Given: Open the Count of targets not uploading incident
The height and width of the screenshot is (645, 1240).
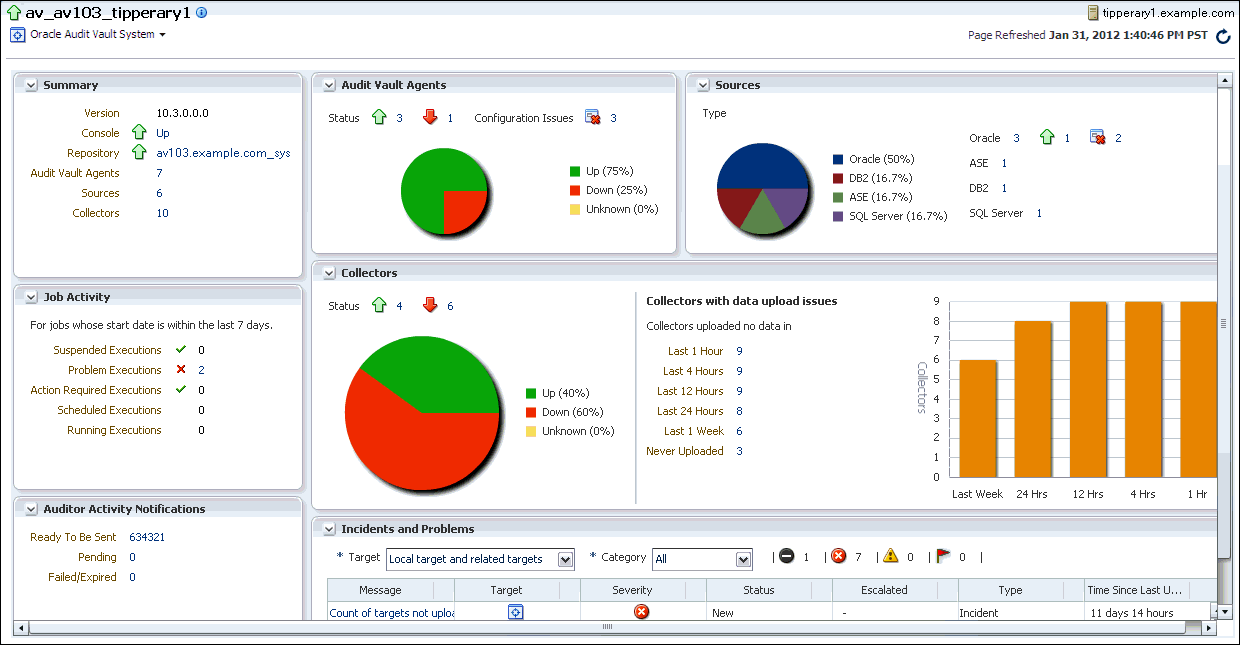Looking at the screenshot, I should pyautogui.click(x=392, y=613).
